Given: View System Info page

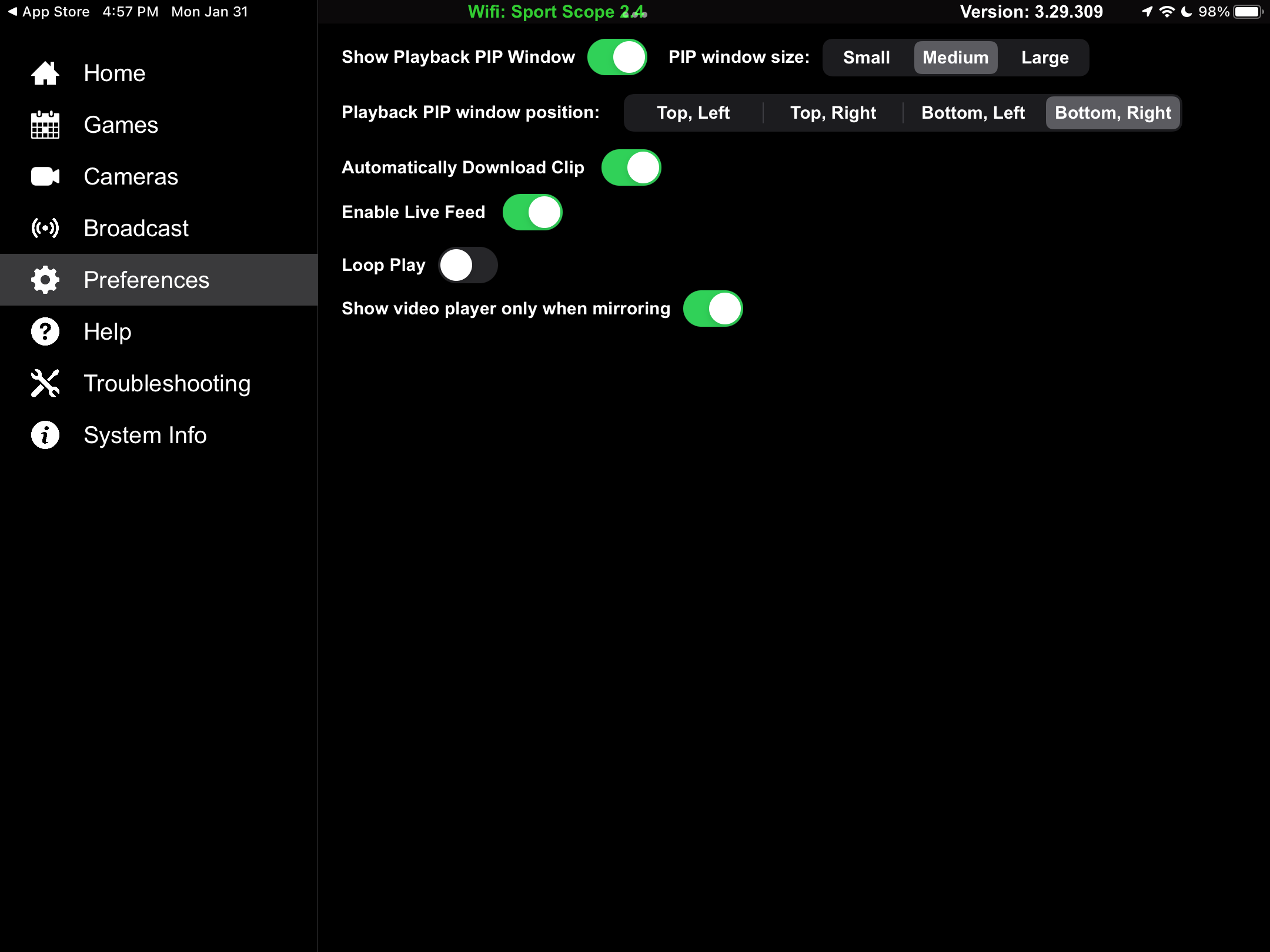Looking at the screenshot, I should (159, 435).
